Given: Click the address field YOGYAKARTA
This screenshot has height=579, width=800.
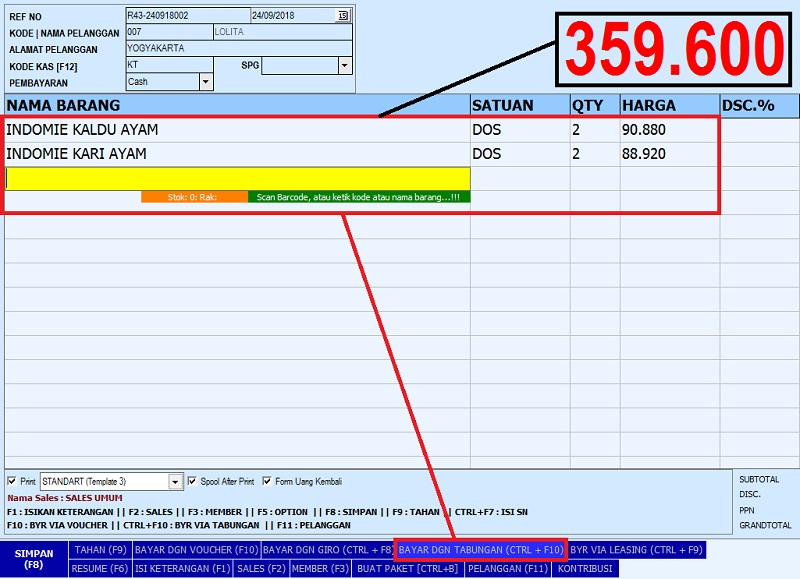Looking at the screenshot, I should tap(239, 48).
